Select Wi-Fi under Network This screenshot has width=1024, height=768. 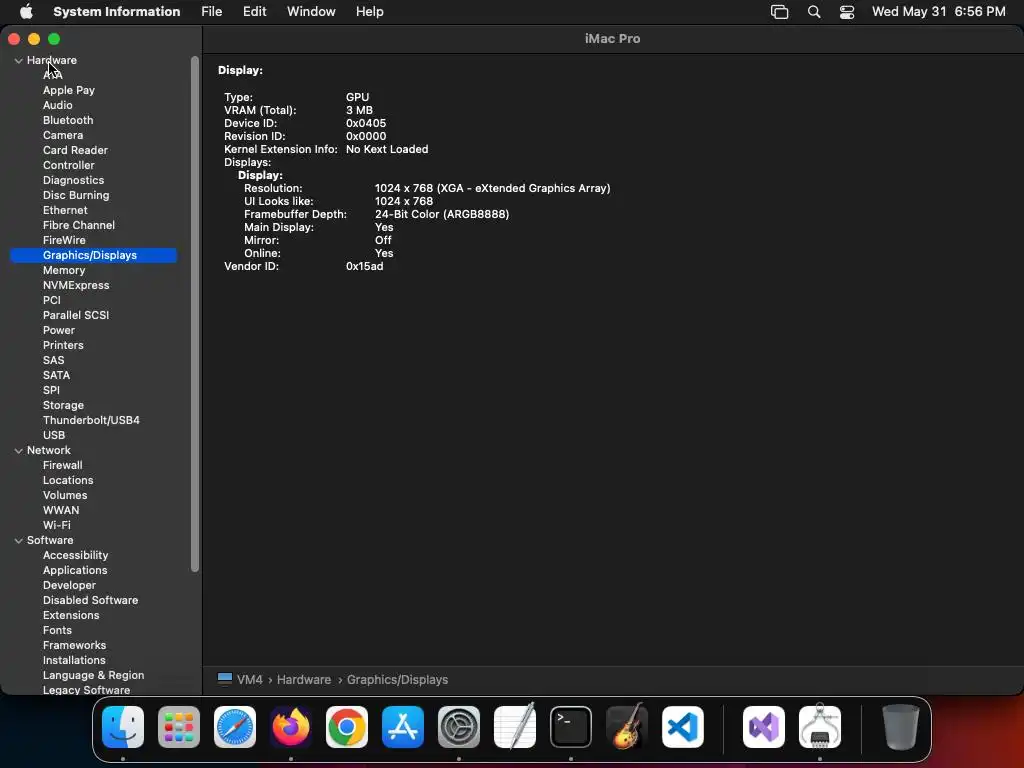57,526
